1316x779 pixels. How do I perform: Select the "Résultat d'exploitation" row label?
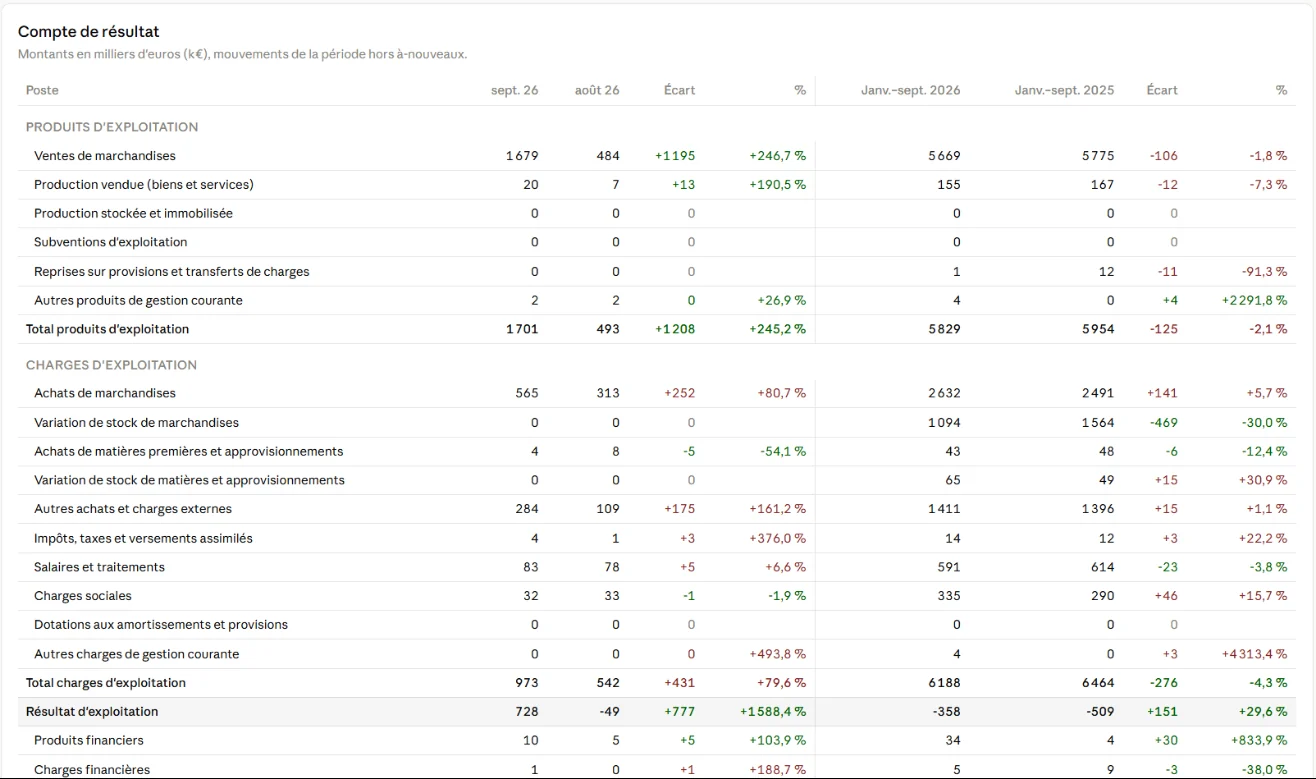(x=92, y=712)
